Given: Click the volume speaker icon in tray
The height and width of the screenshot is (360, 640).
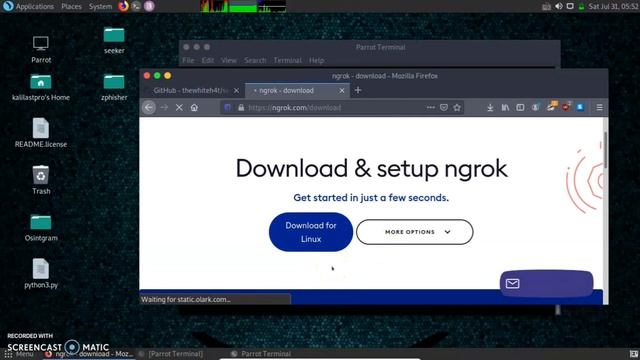Looking at the screenshot, I should click(558, 6).
